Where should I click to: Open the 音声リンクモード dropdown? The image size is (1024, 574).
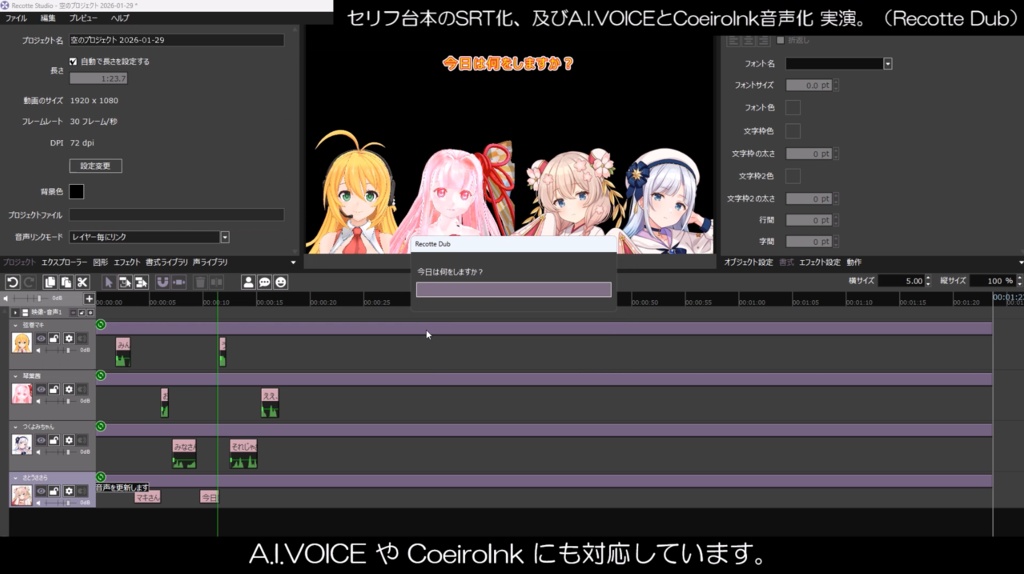[225, 237]
